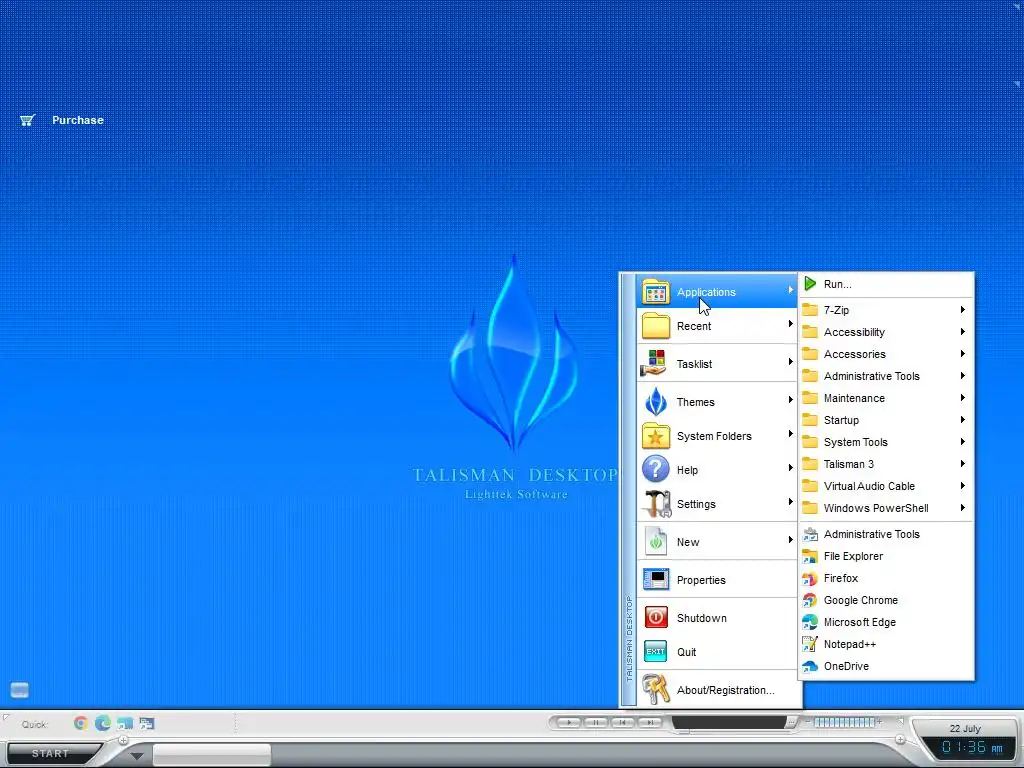Click the small desktop icon at bottom-left

pos(20,690)
